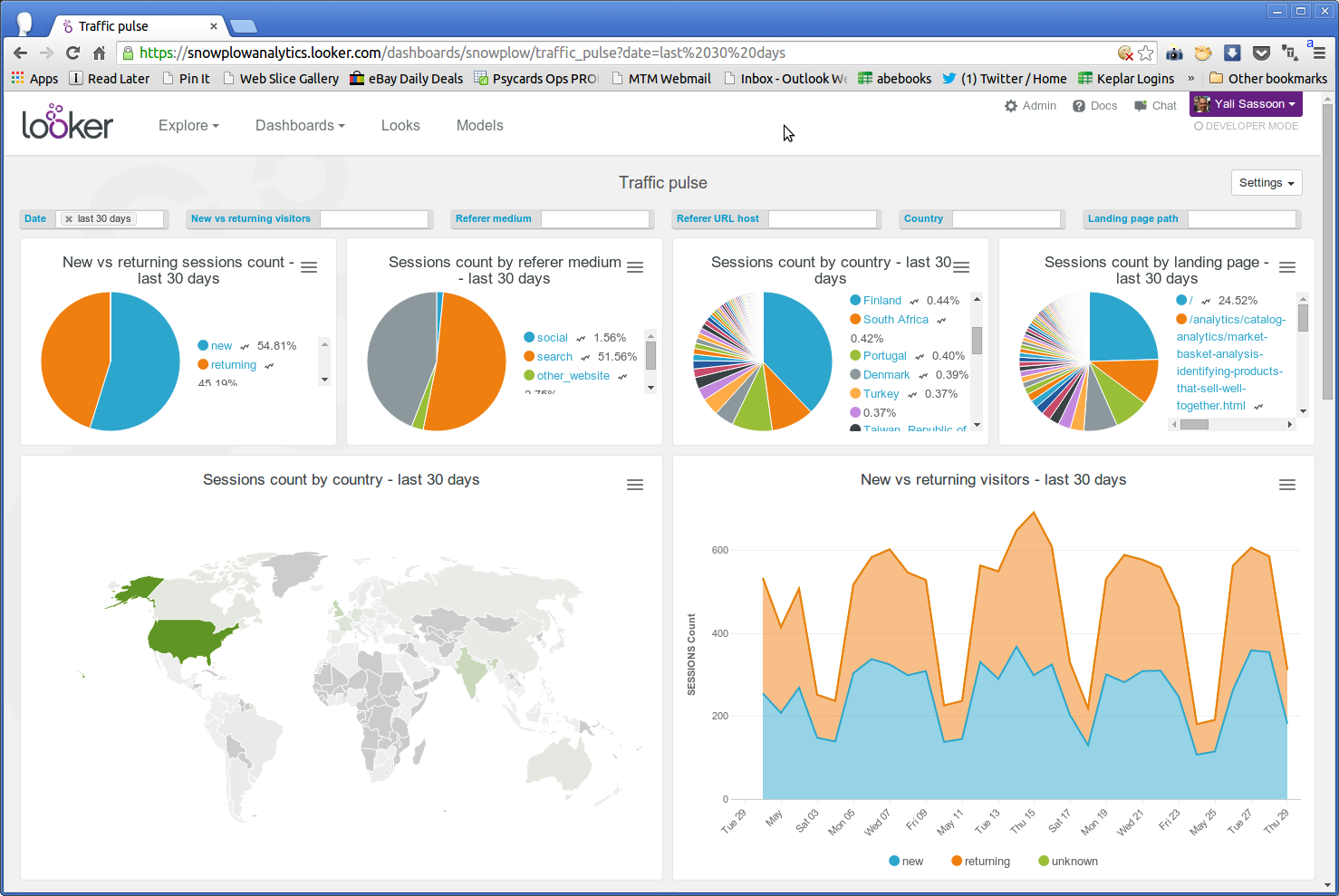Go to the Looks page
The image size is (1339, 896).
click(400, 126)
